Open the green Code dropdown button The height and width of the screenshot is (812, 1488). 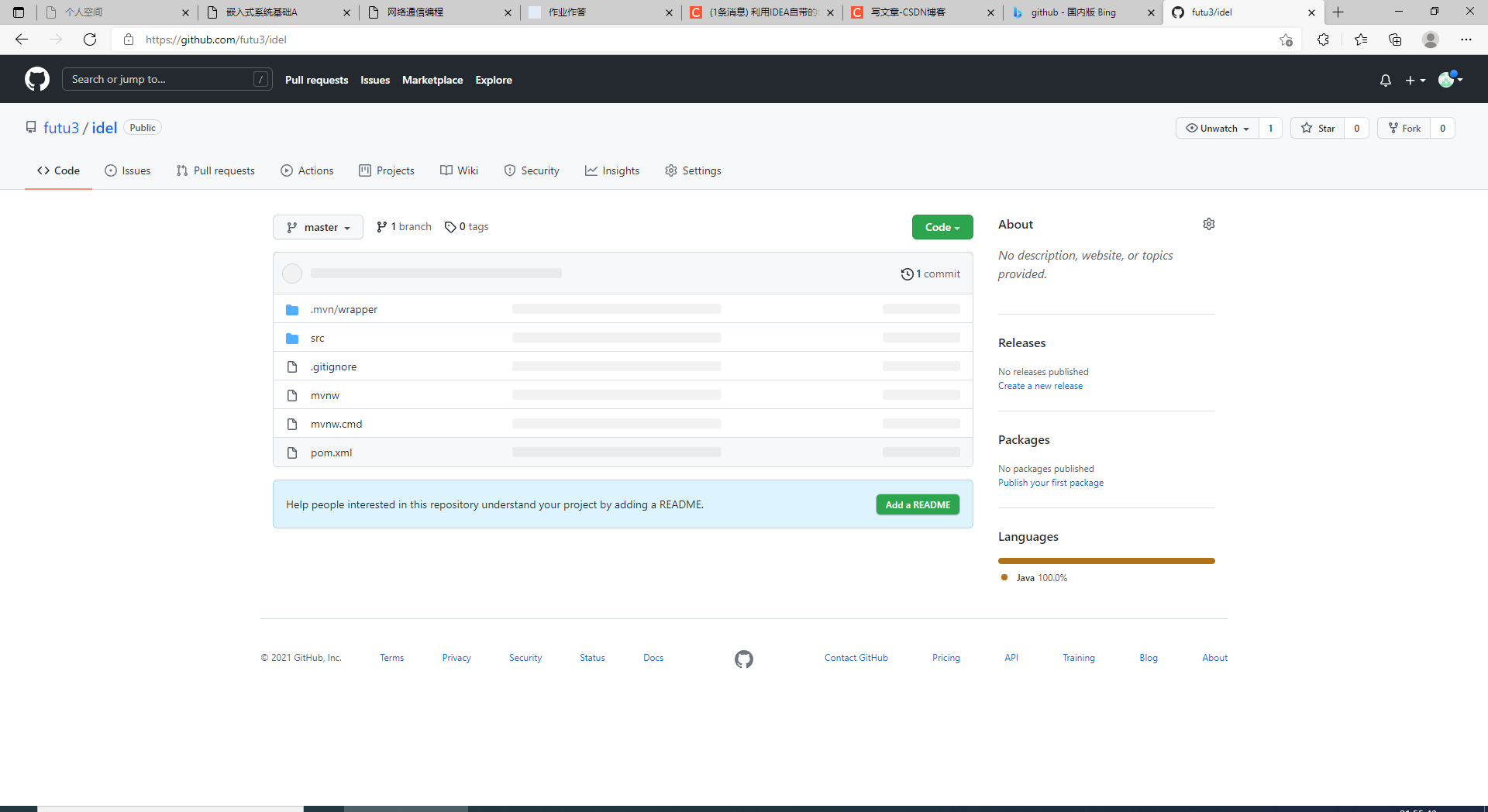[942, 227]
